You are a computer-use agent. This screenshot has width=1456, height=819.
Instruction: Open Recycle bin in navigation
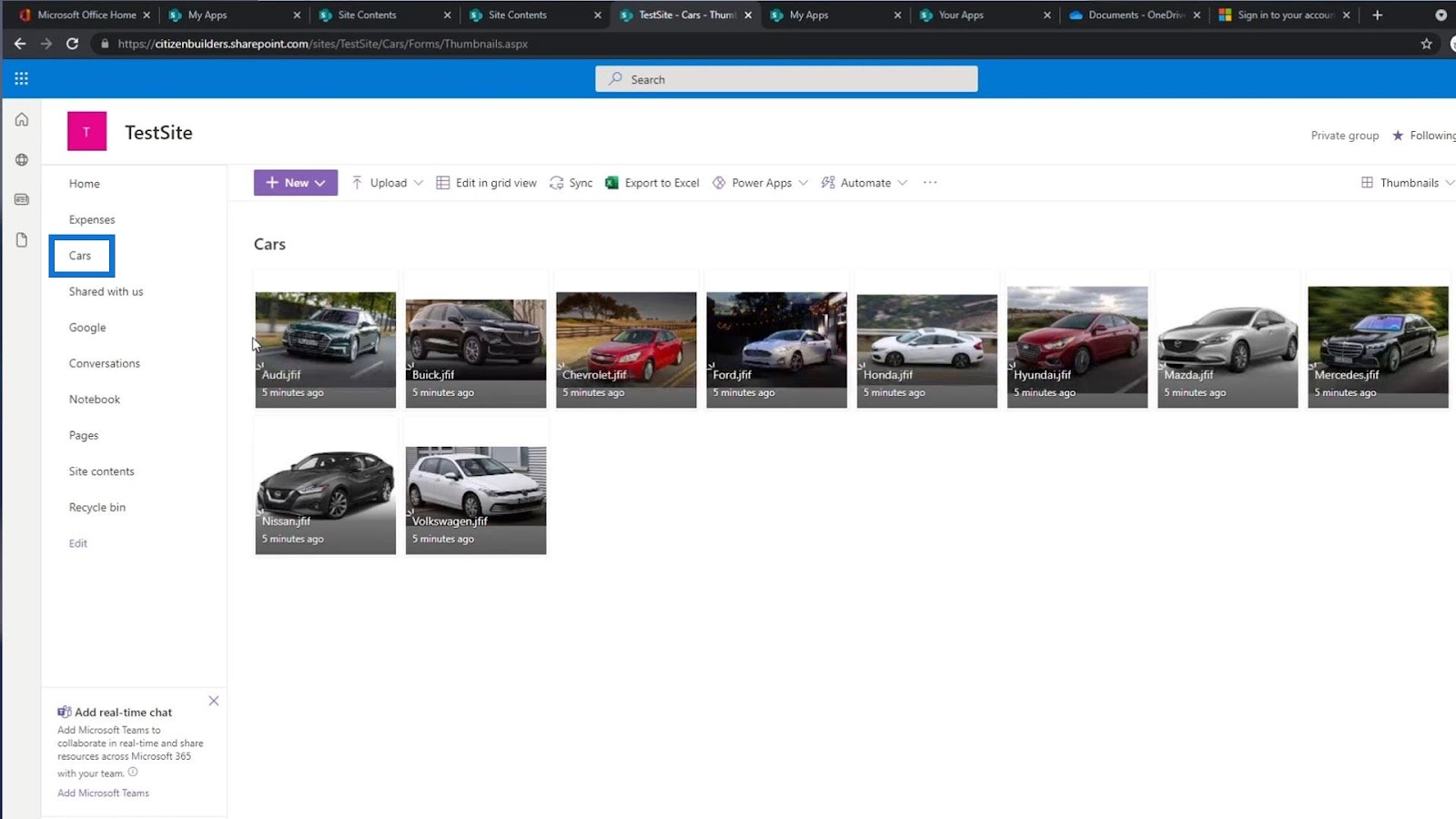point(97,507)
